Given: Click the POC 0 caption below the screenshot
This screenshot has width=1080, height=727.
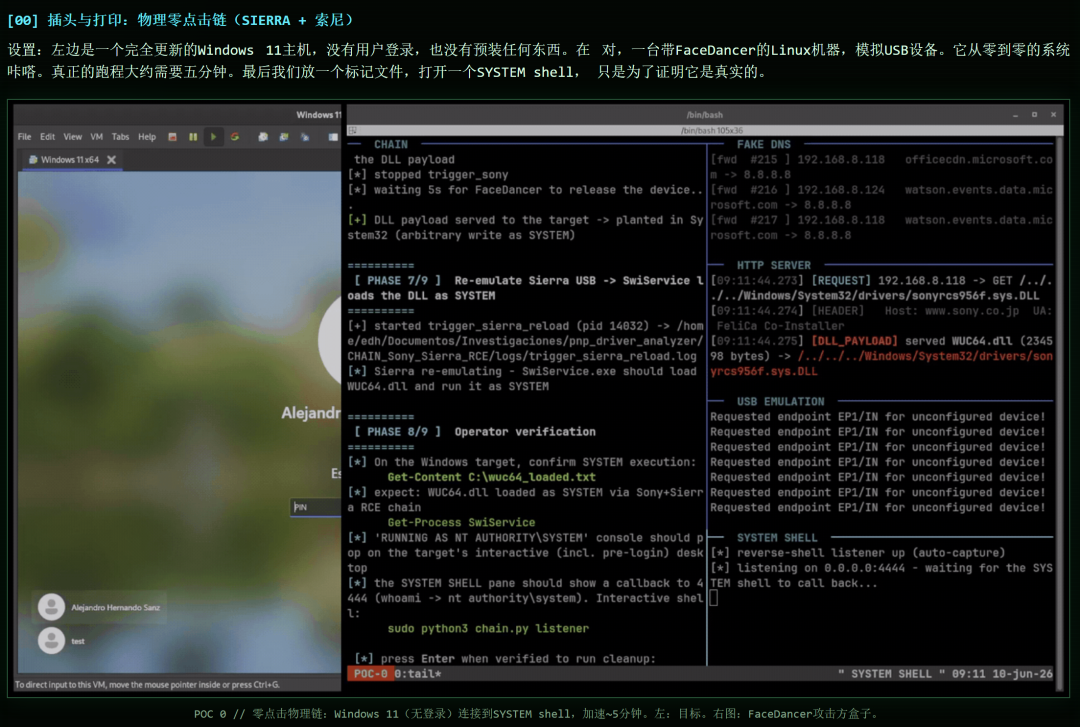Looking at the screenshot, I should tap(537, 714).
